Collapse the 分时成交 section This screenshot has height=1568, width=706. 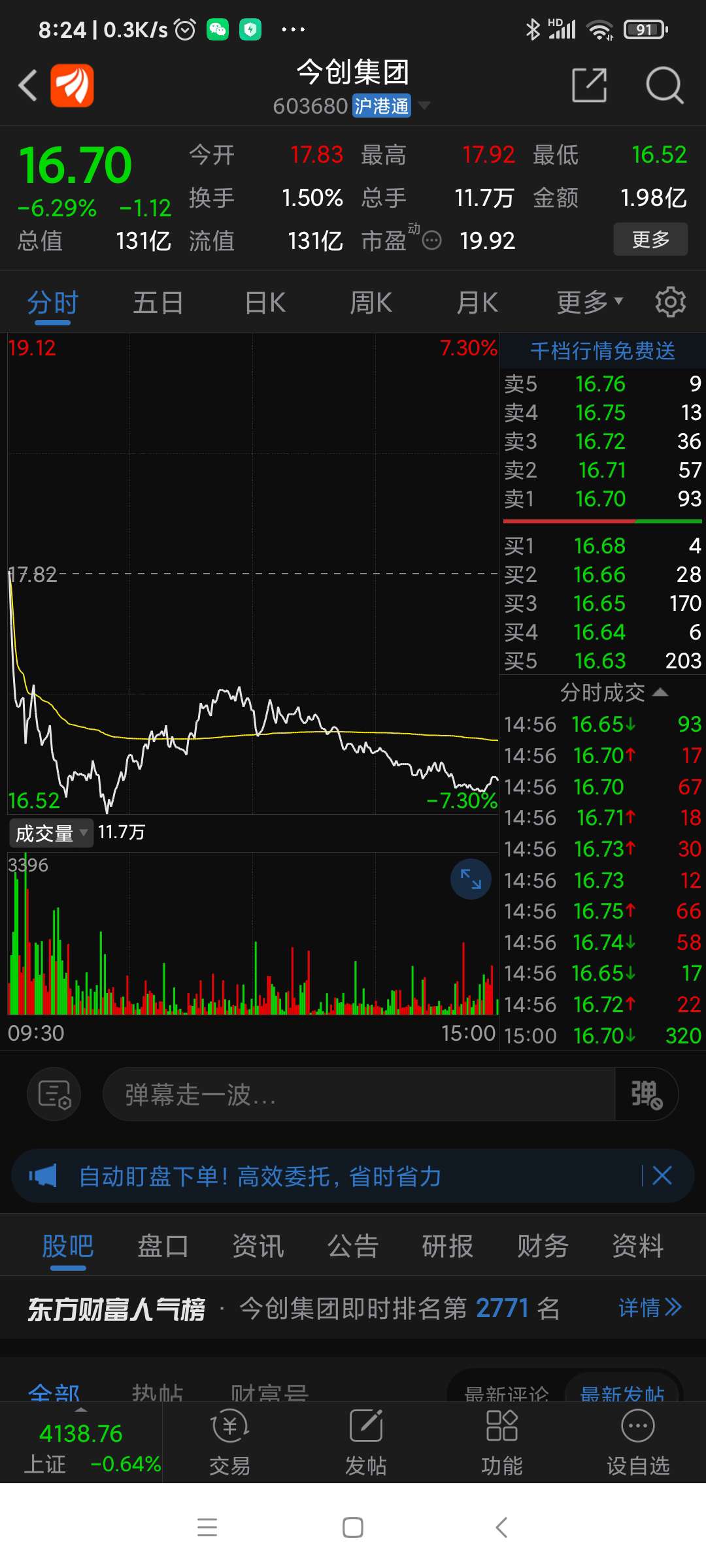tap(614, 693)
